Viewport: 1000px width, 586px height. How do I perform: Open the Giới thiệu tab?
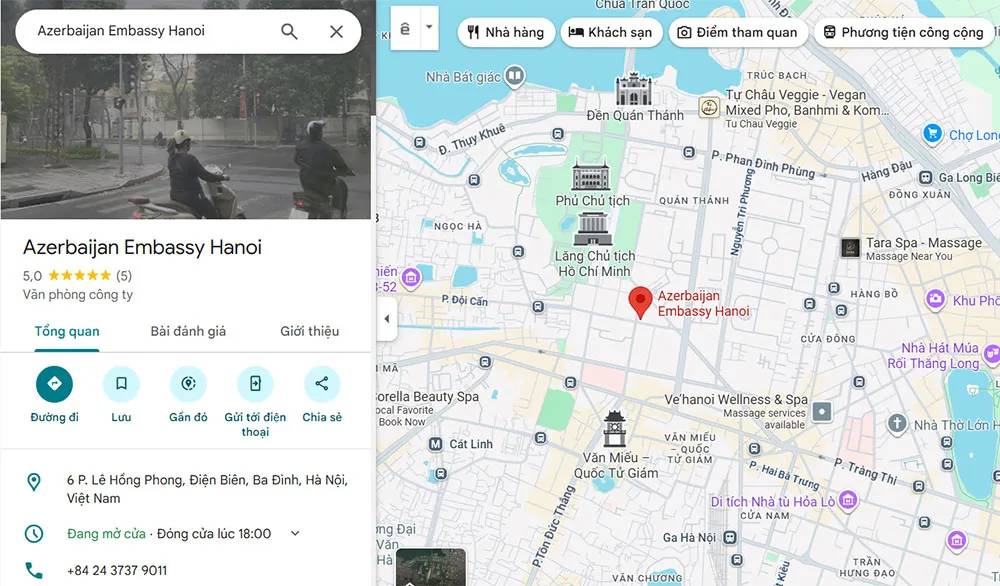[309, 332]
